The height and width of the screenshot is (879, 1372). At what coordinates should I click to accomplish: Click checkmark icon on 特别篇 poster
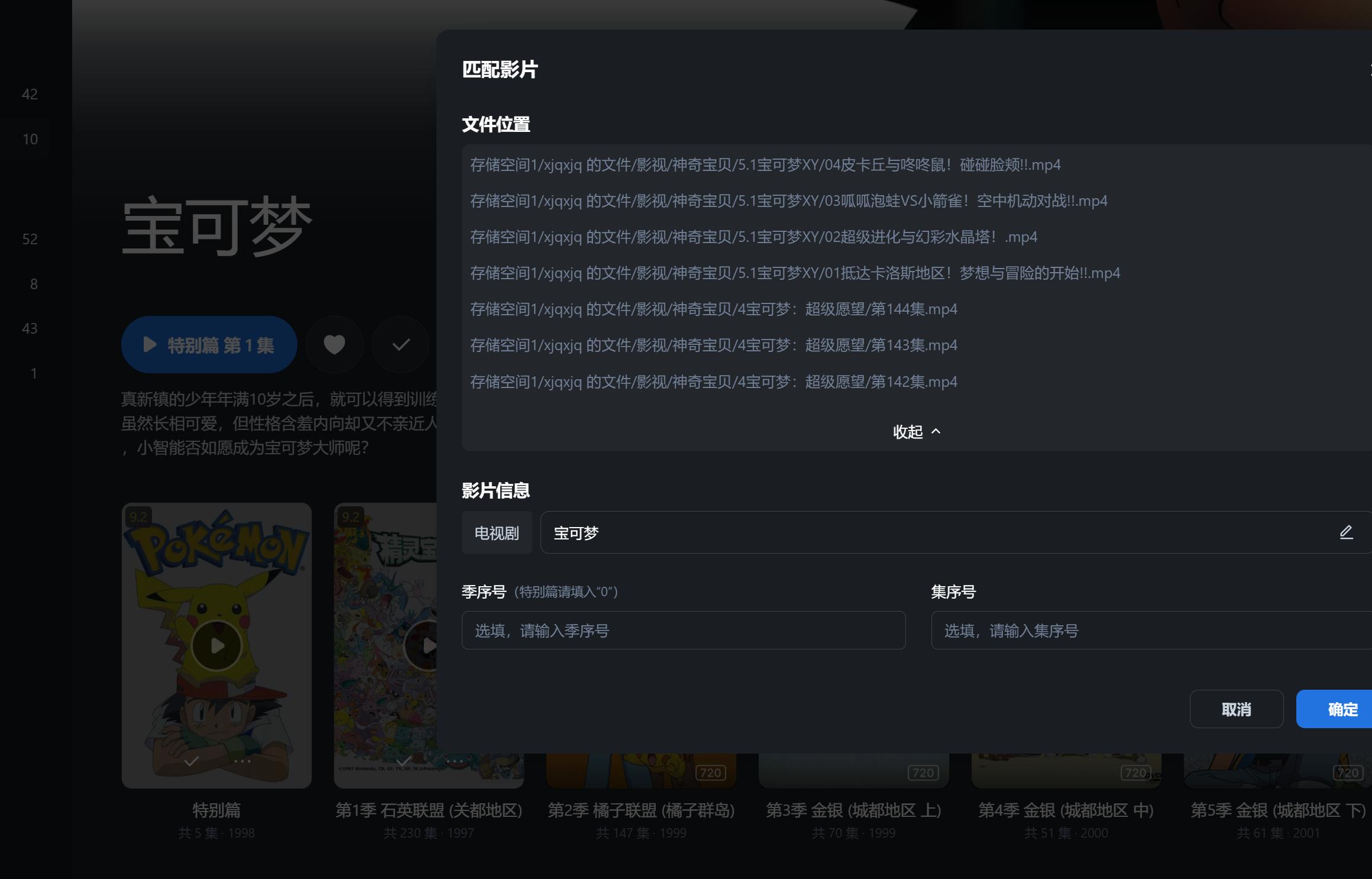pos(191,761)
